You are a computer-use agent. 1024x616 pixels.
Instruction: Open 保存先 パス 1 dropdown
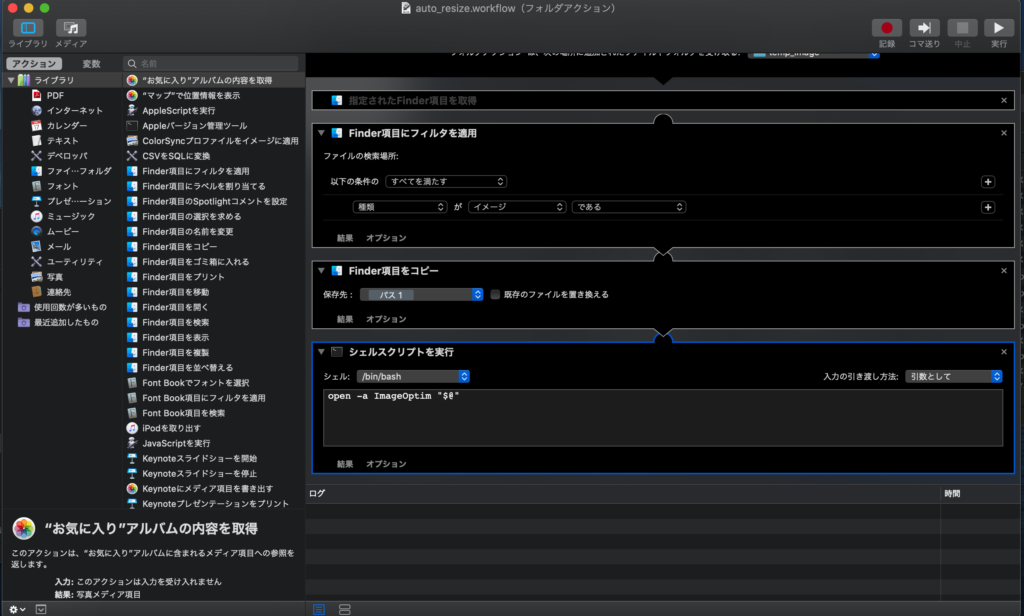click(421, 295)
